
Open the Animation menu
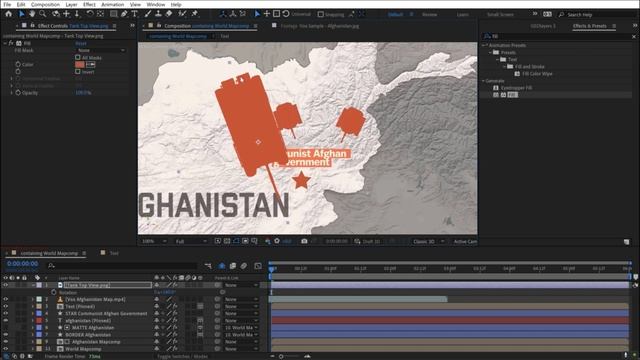113,4
